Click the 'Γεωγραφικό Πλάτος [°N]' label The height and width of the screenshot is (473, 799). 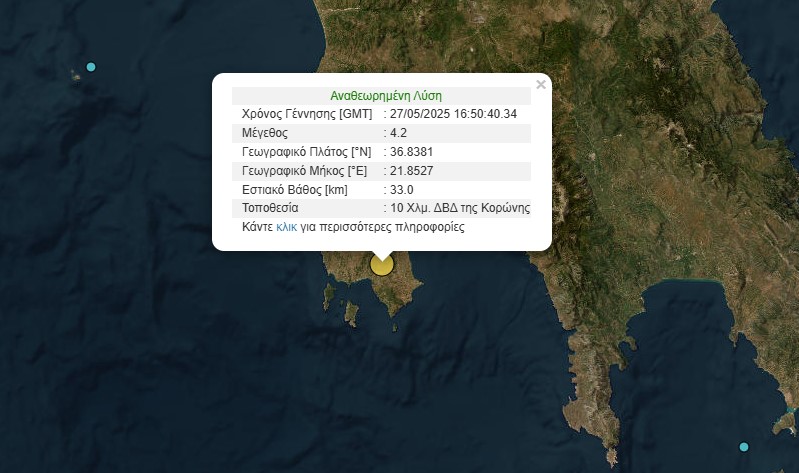306,152
